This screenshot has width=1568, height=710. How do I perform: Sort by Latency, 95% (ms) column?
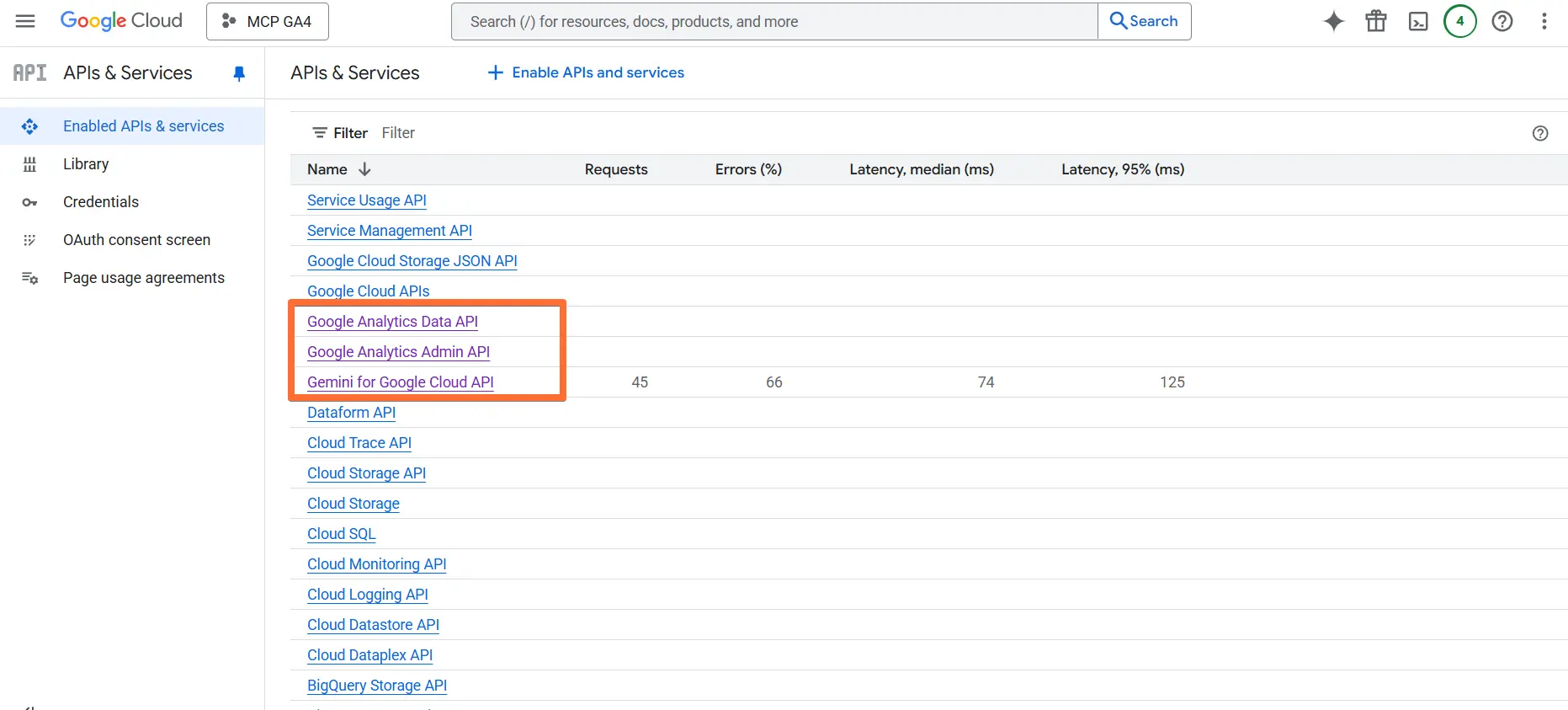pos(1123,169)
